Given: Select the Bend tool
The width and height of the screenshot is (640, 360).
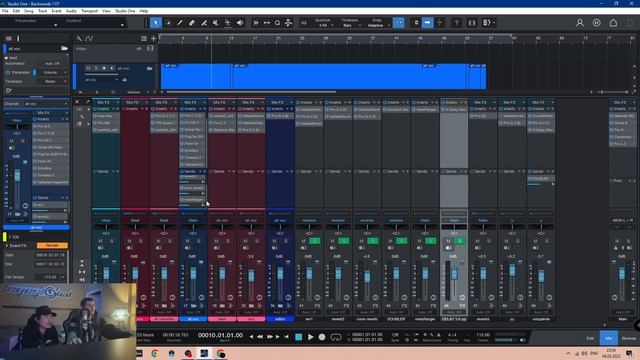Looking at the screenshot, I should pyautogui.click(x=228, y=23).
